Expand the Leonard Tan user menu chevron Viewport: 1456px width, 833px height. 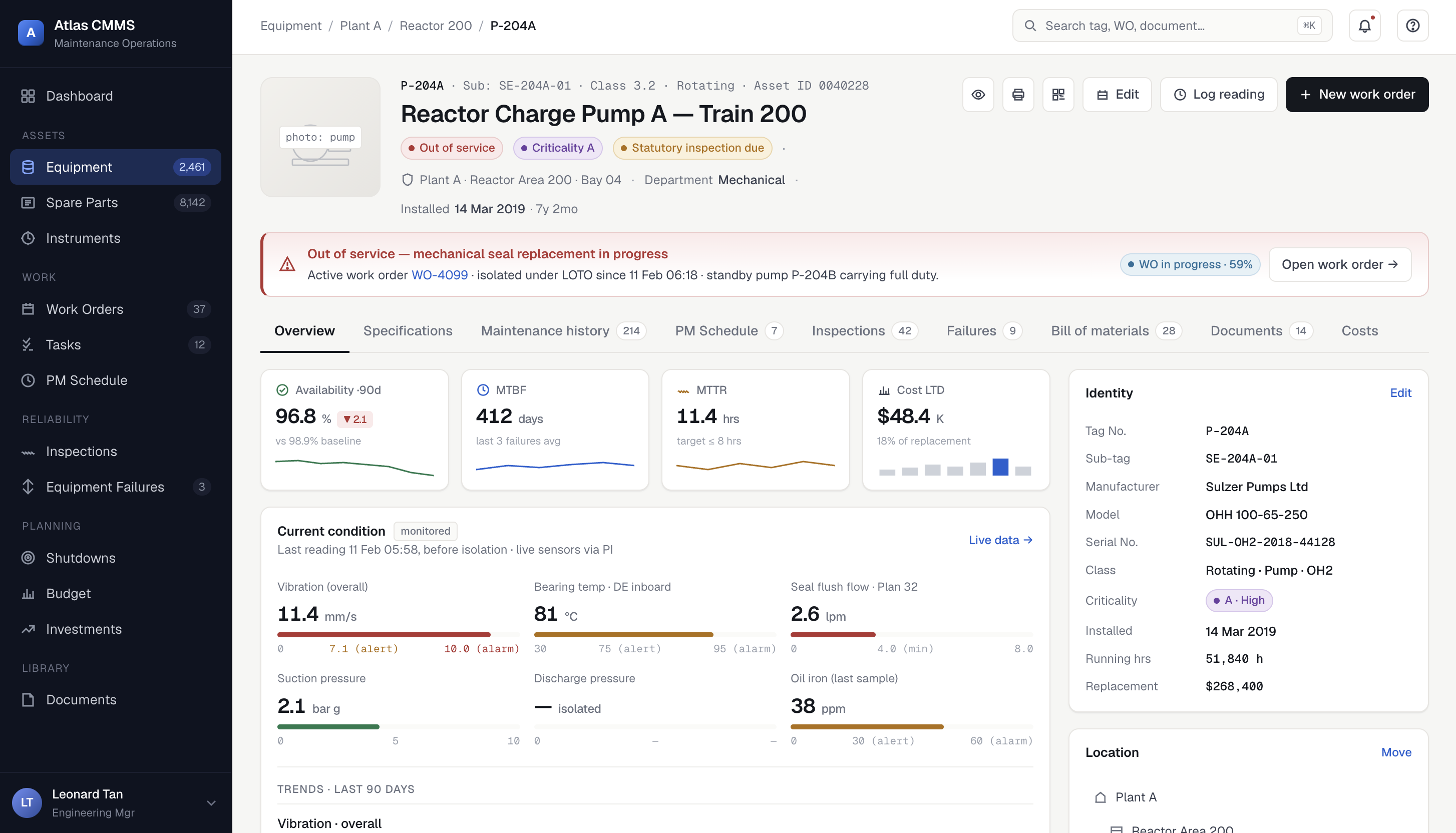(x=211, y=802)
